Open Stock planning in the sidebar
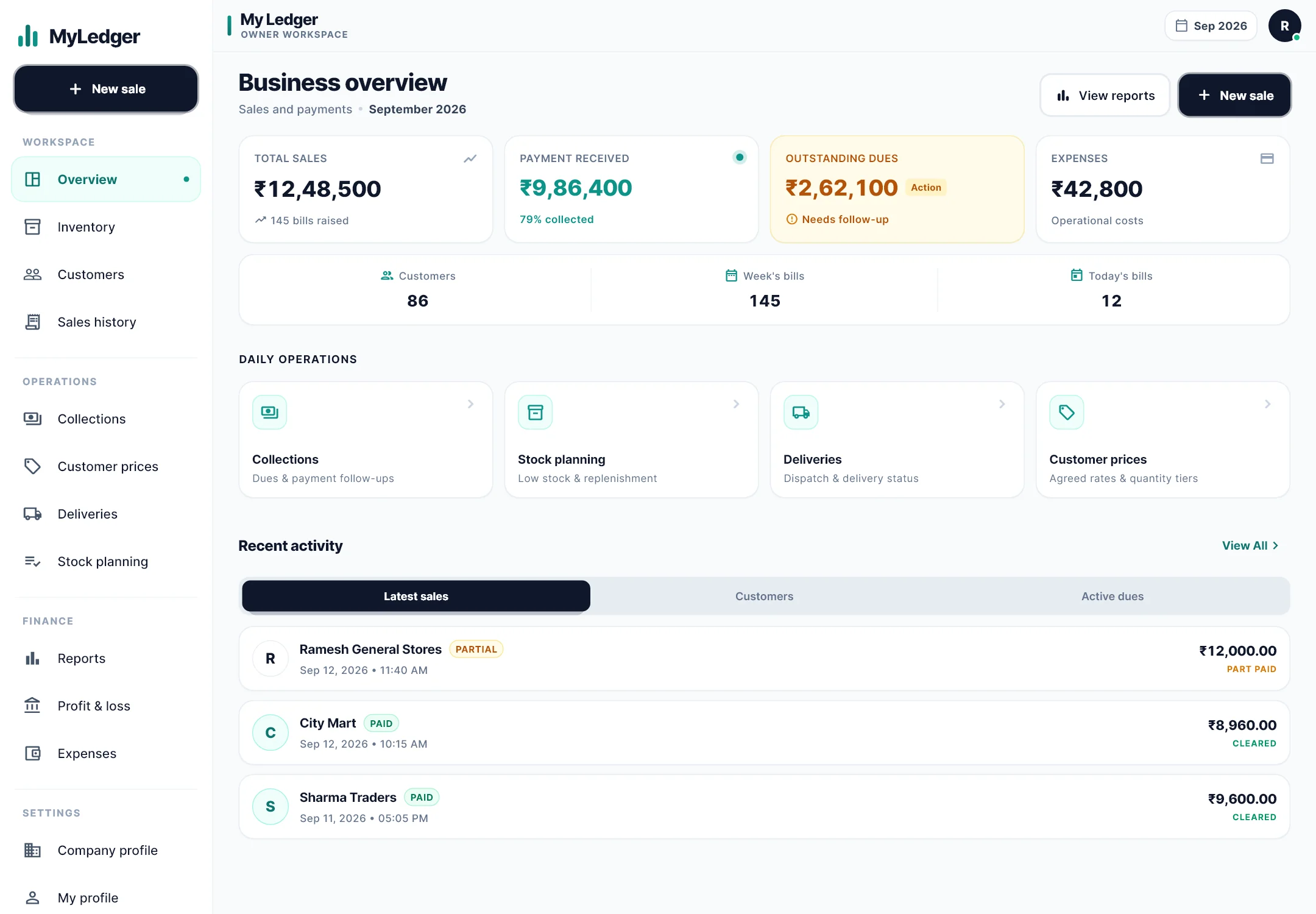 point(105,561)
